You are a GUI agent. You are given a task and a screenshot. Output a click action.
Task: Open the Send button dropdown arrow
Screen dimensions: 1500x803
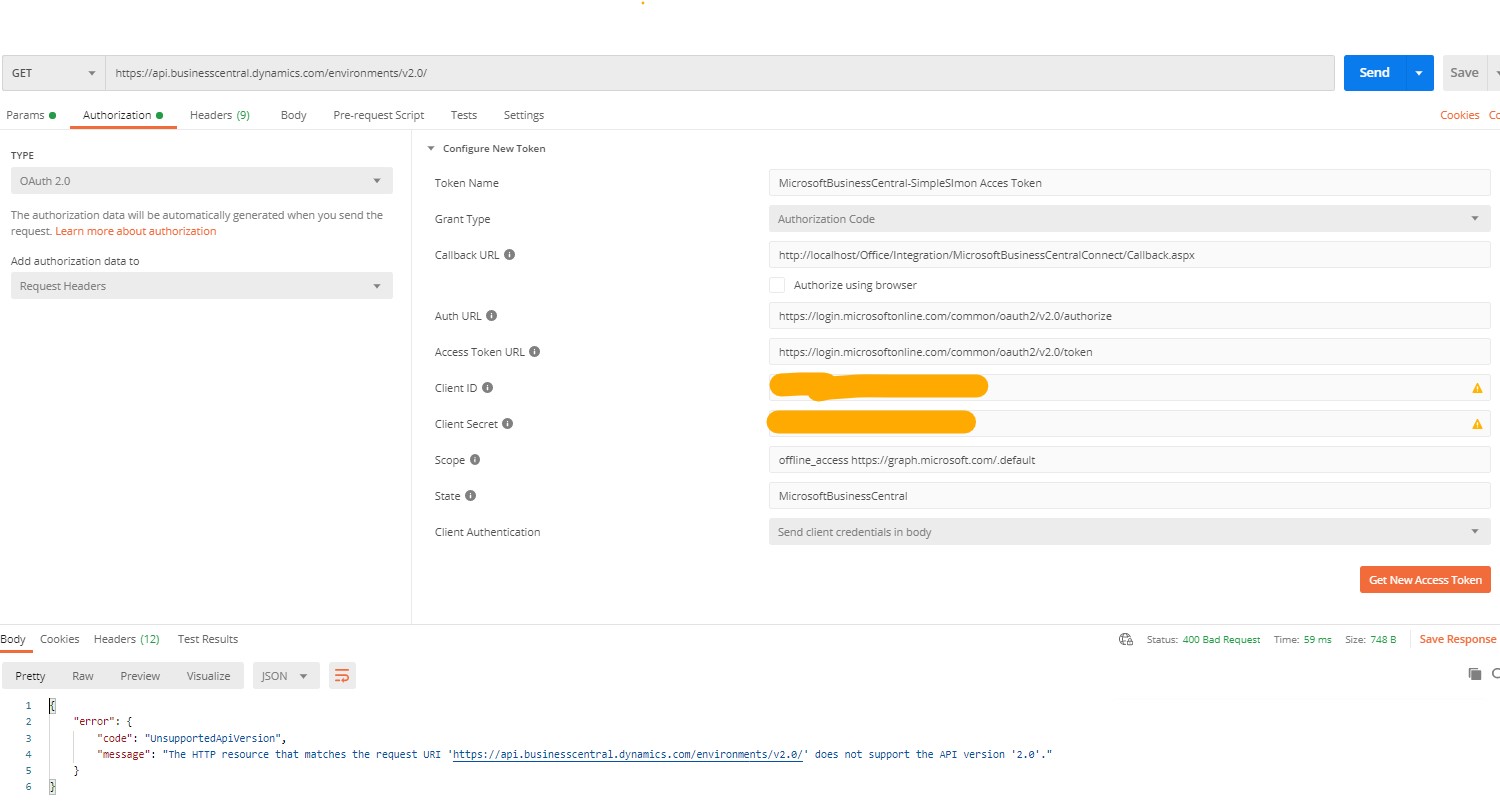pyautogui.click(x=1419, y=73)
